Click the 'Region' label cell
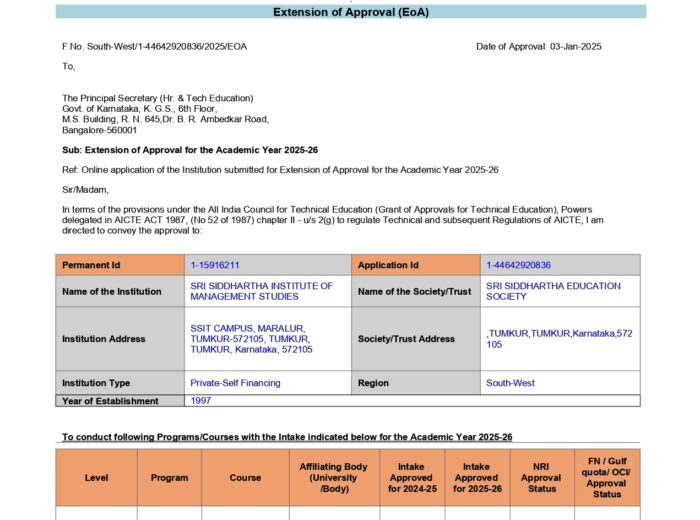The image size is (700, 520). coord(416,383)
